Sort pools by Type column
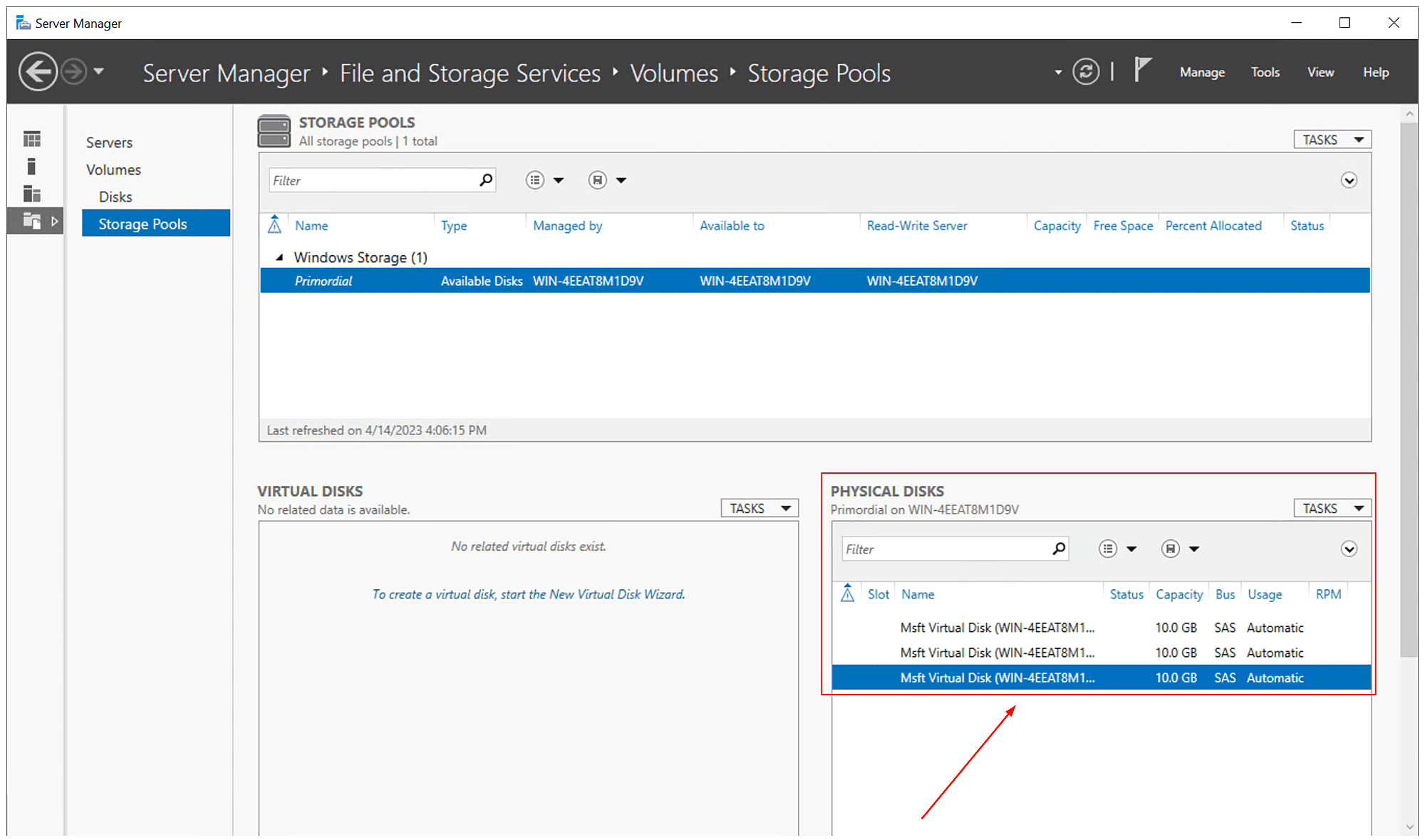1425x840 pixels. coord(454,226)
